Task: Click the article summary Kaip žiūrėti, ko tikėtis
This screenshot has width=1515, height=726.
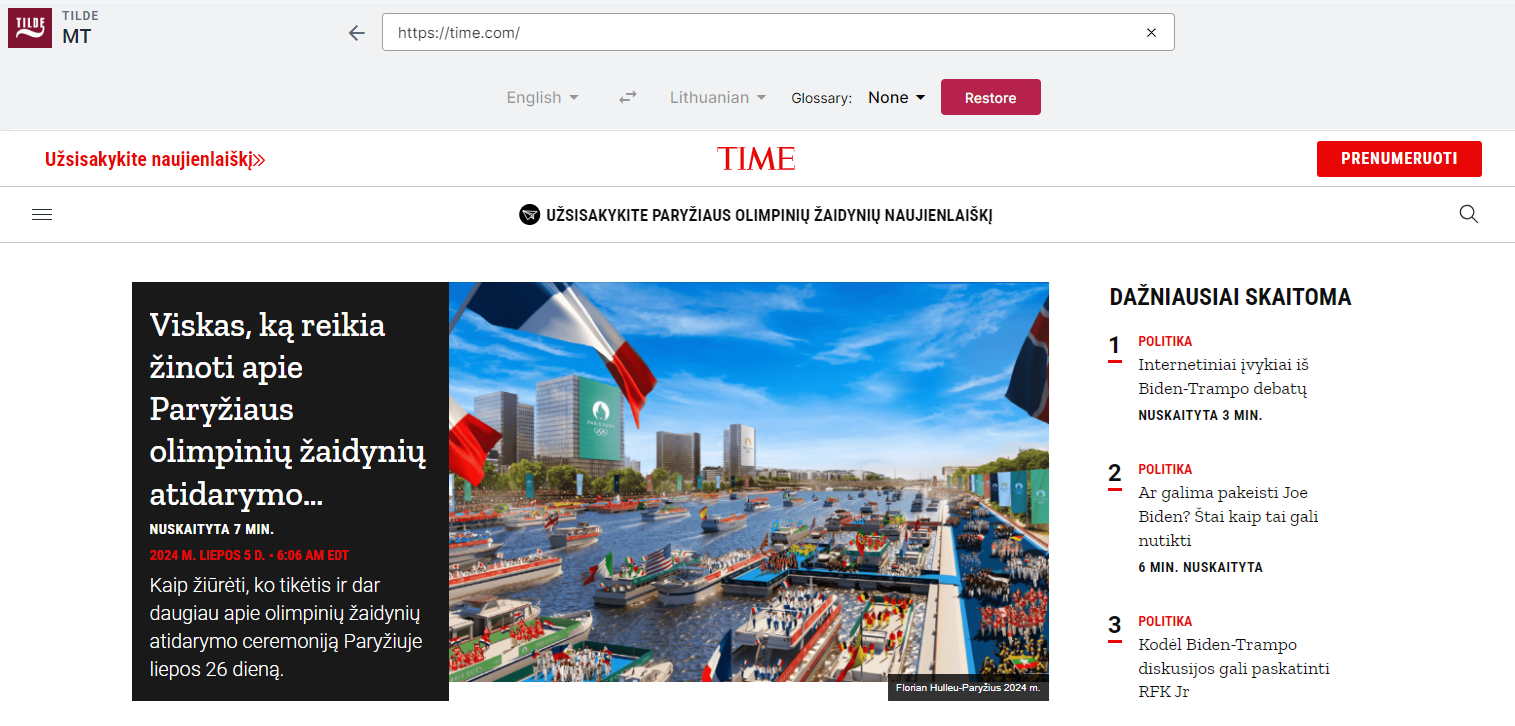Action: 286,627
